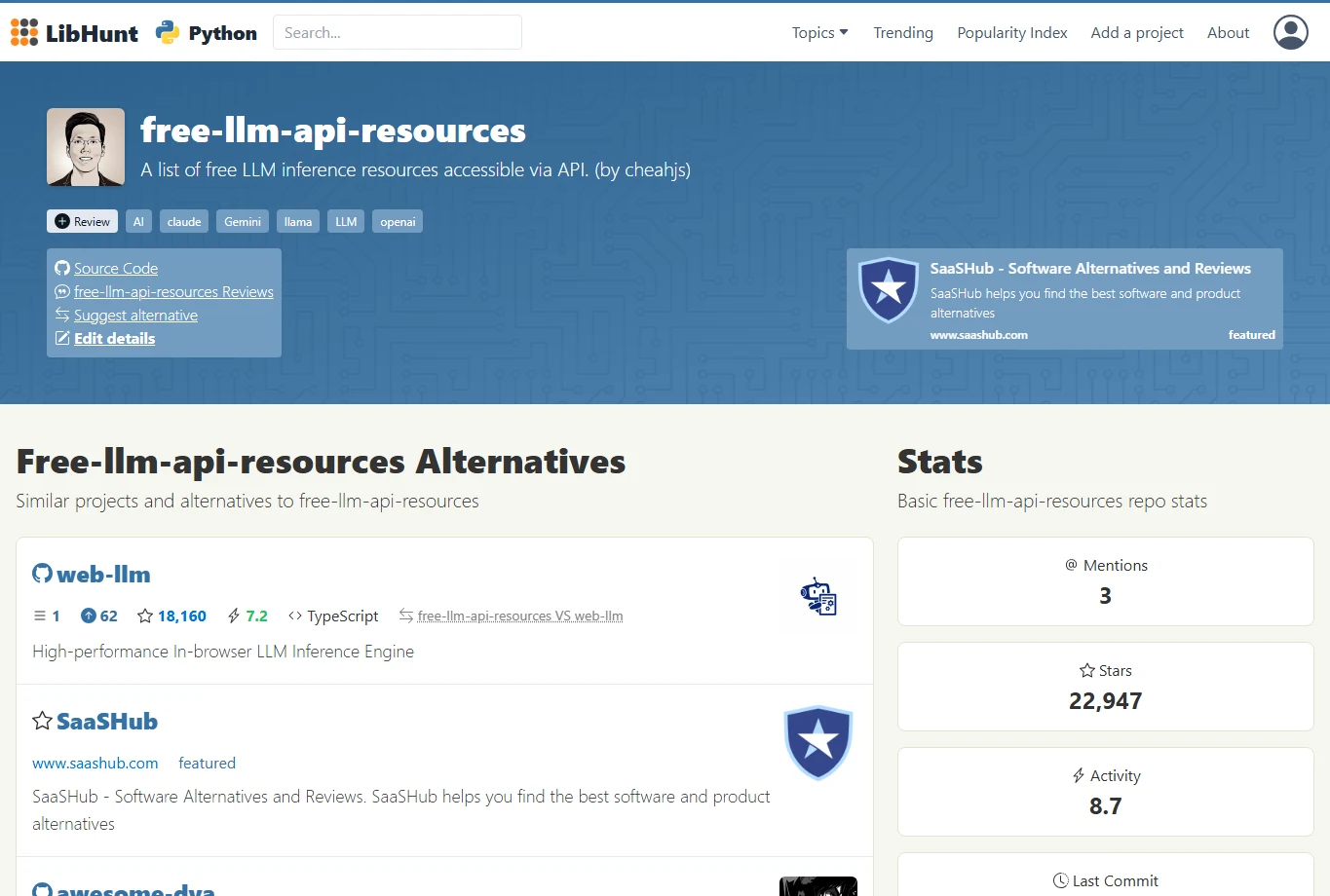Focus the Search input field
Viewport: 1330px width, 896px height.
398,32
